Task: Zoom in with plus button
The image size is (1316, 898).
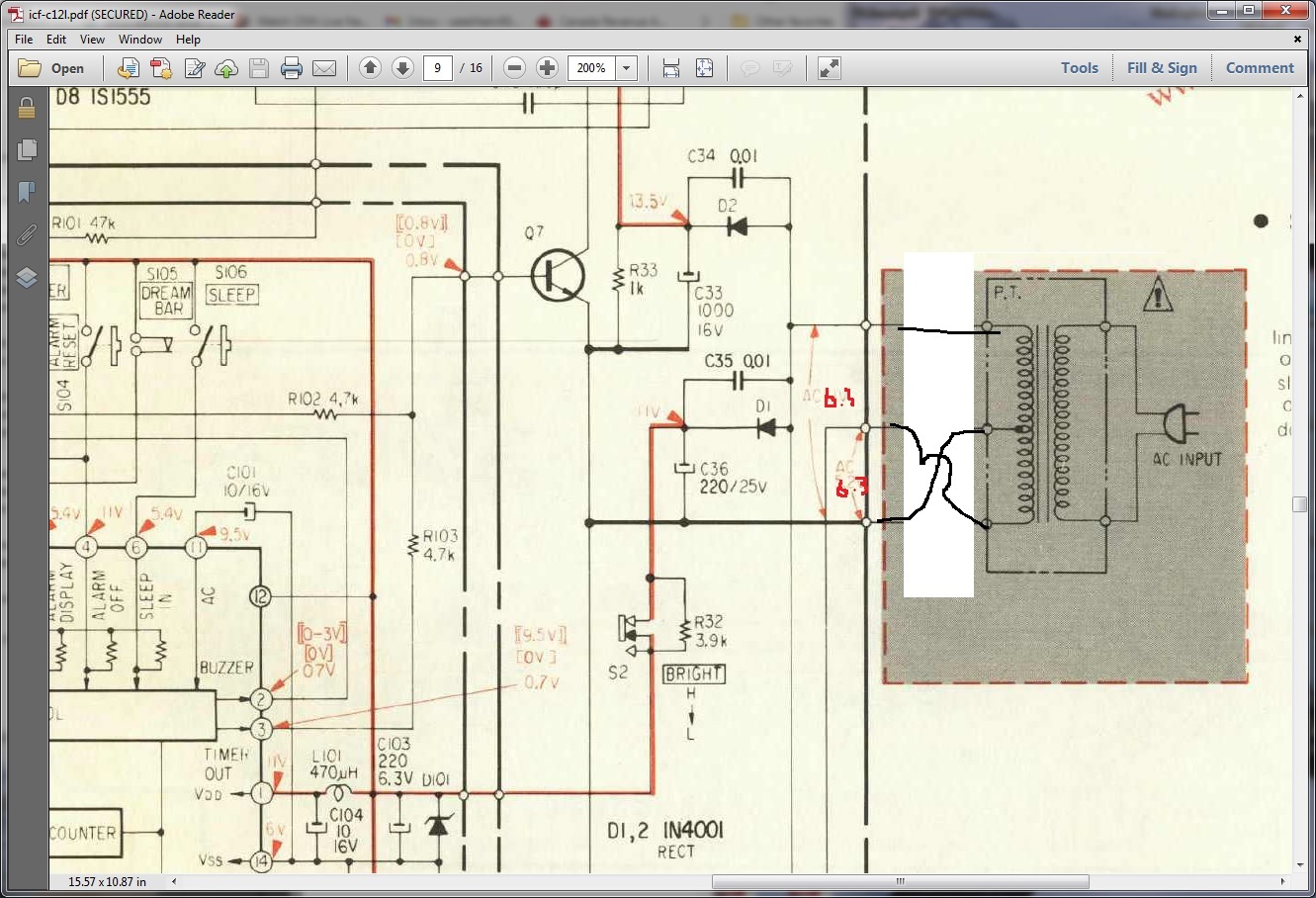Action: [x=547, y=68]
